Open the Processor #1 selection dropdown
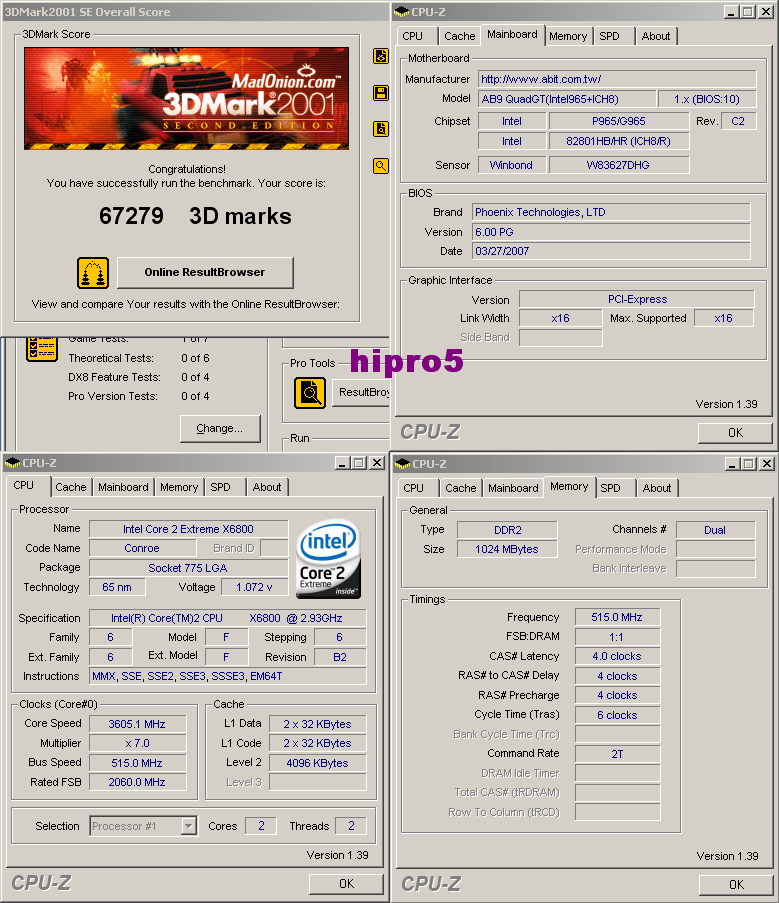 [143, 826]
